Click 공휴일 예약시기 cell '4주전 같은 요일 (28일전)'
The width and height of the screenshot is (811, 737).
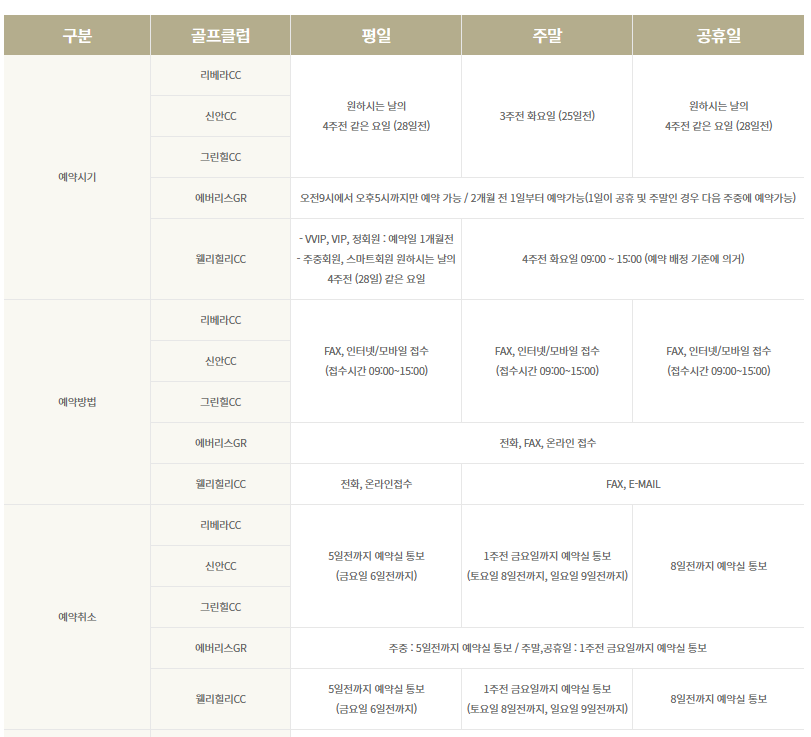click(718, 116)
